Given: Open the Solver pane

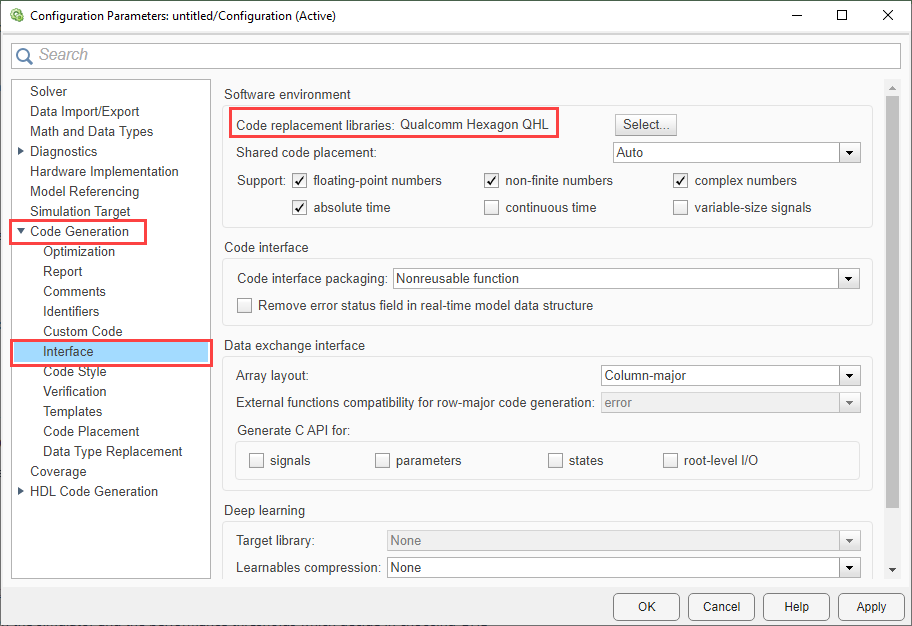Looking at the screenshot, I should 48,92.
